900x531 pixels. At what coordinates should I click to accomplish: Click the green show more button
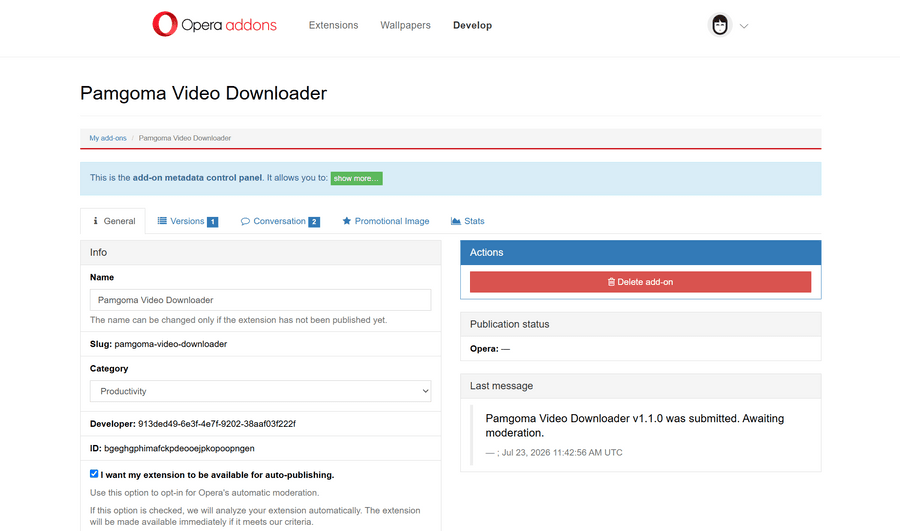pyautogui.click(x=356, y=179)
